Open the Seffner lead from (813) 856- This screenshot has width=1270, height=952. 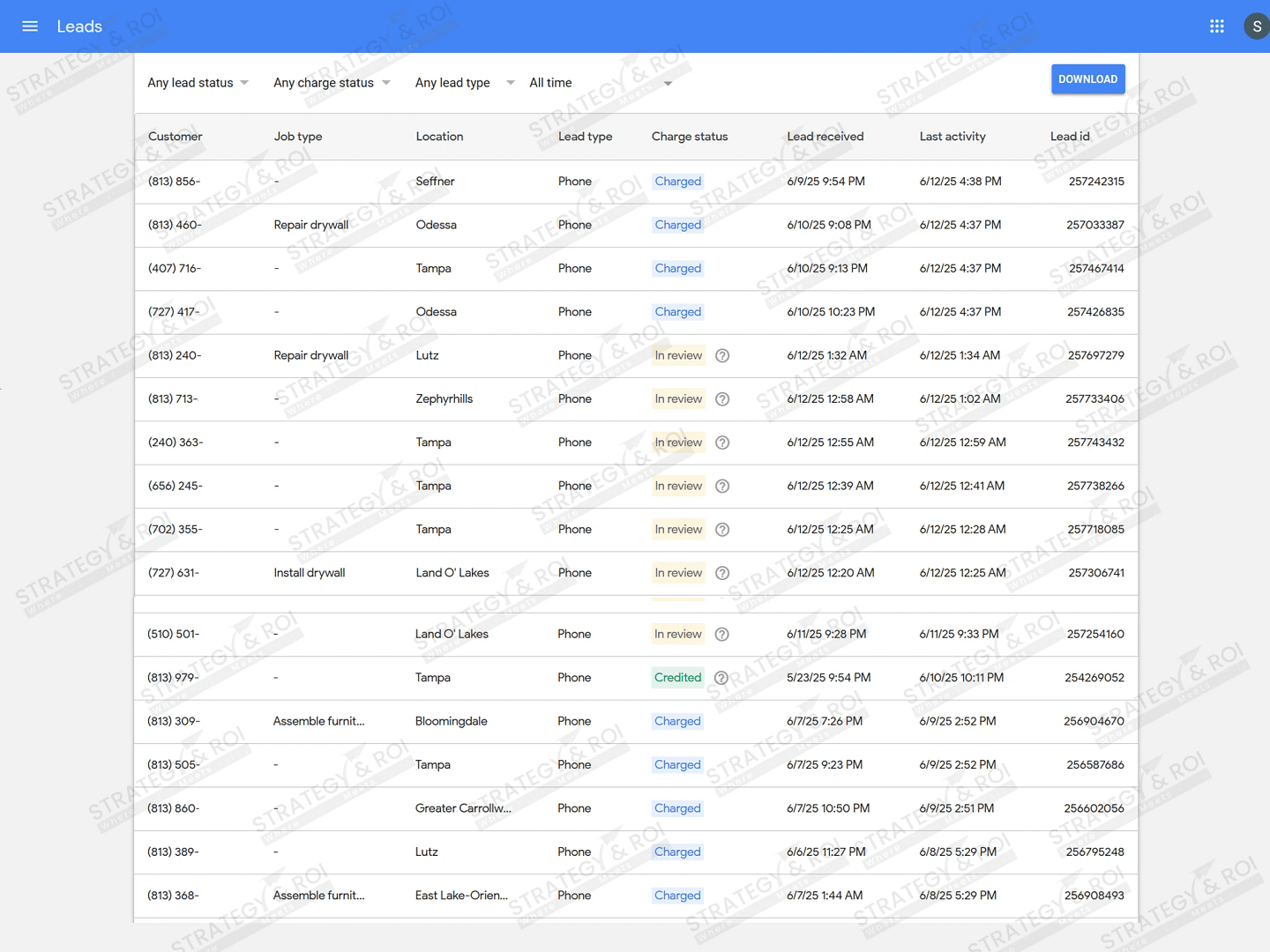pos(435,182)
